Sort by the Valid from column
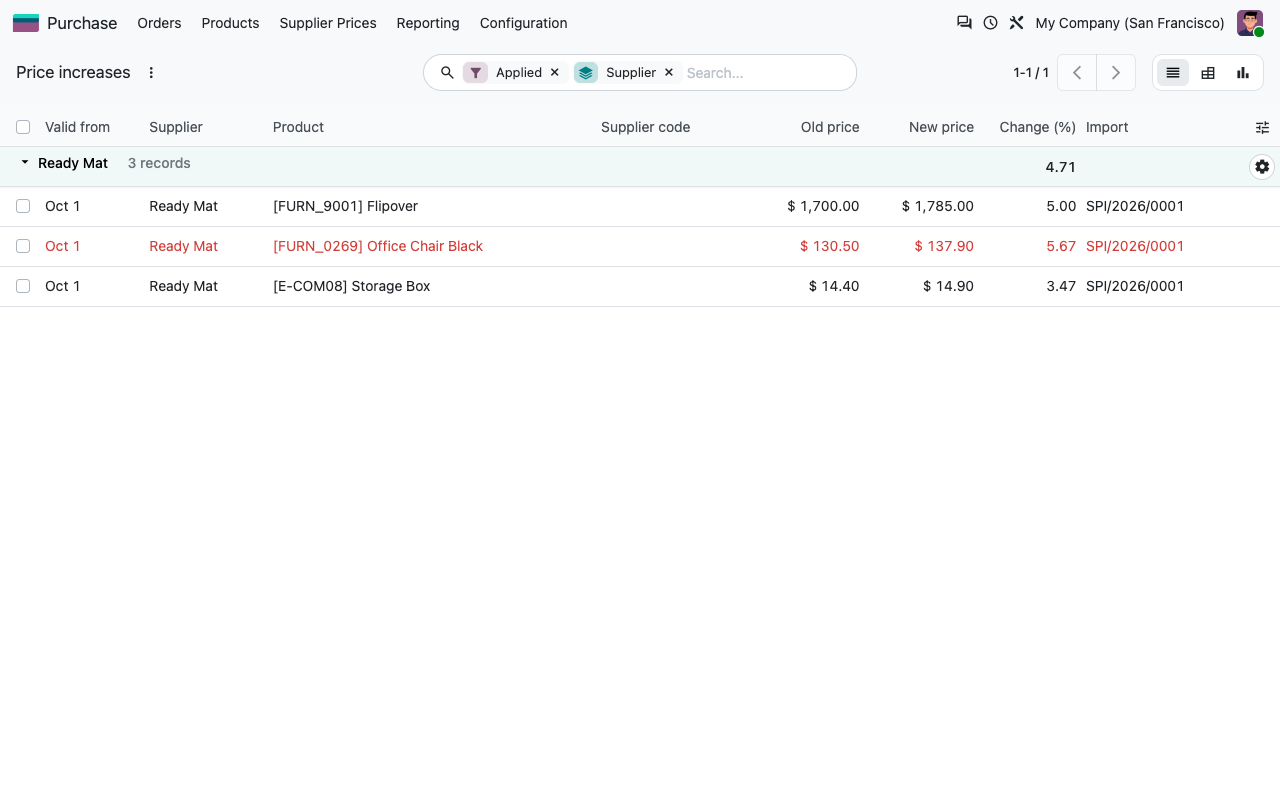Screen dimensions: 1280x800 (77, 127)
